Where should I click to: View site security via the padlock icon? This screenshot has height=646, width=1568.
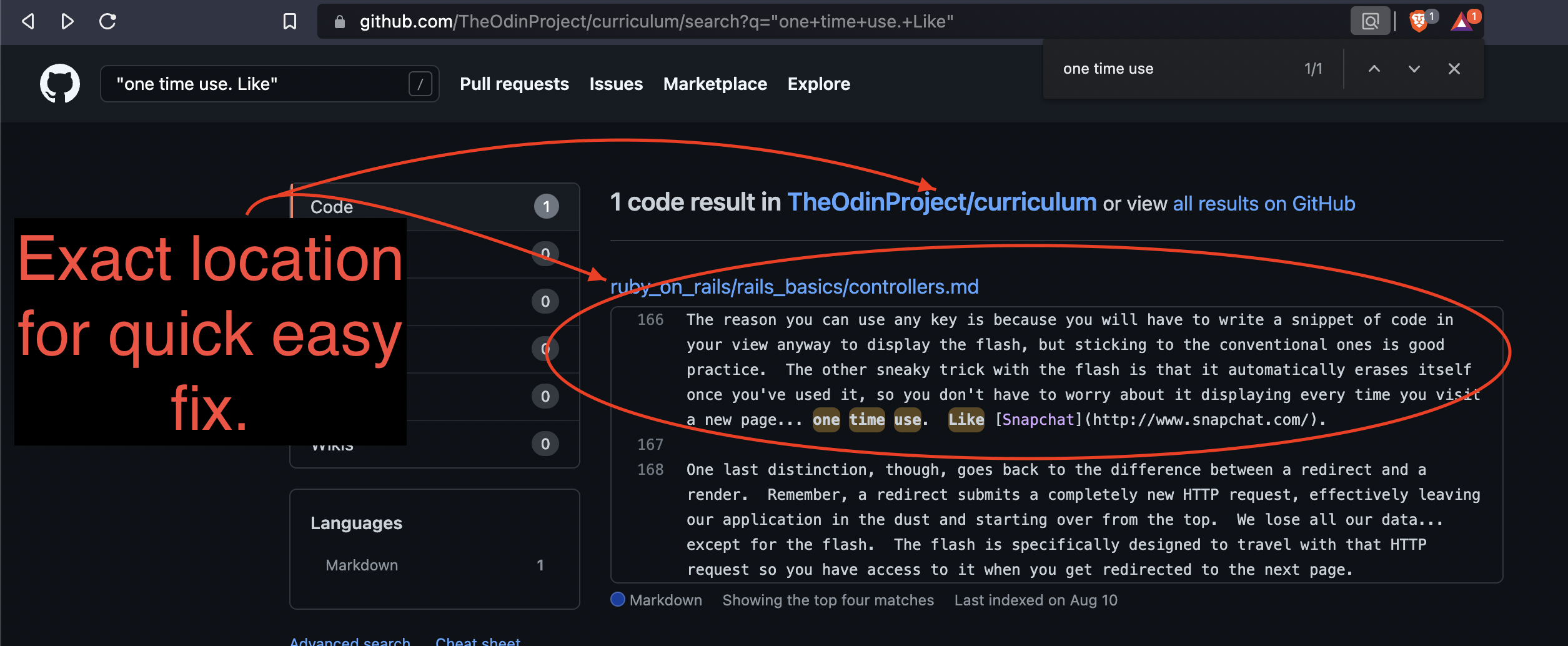pyautogui.click(x=339, y=21)
